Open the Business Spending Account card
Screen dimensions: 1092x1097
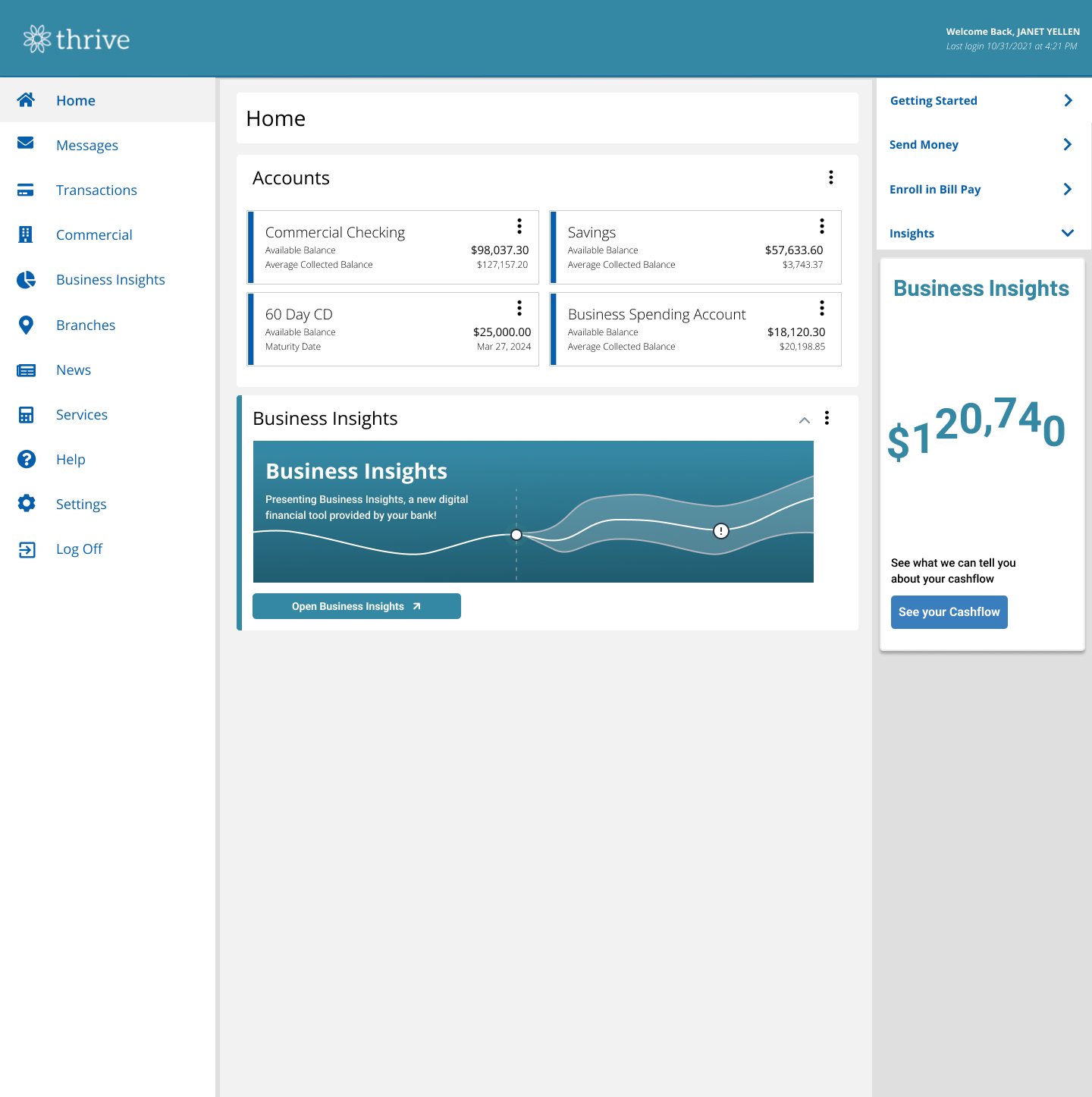pos(695,329)
